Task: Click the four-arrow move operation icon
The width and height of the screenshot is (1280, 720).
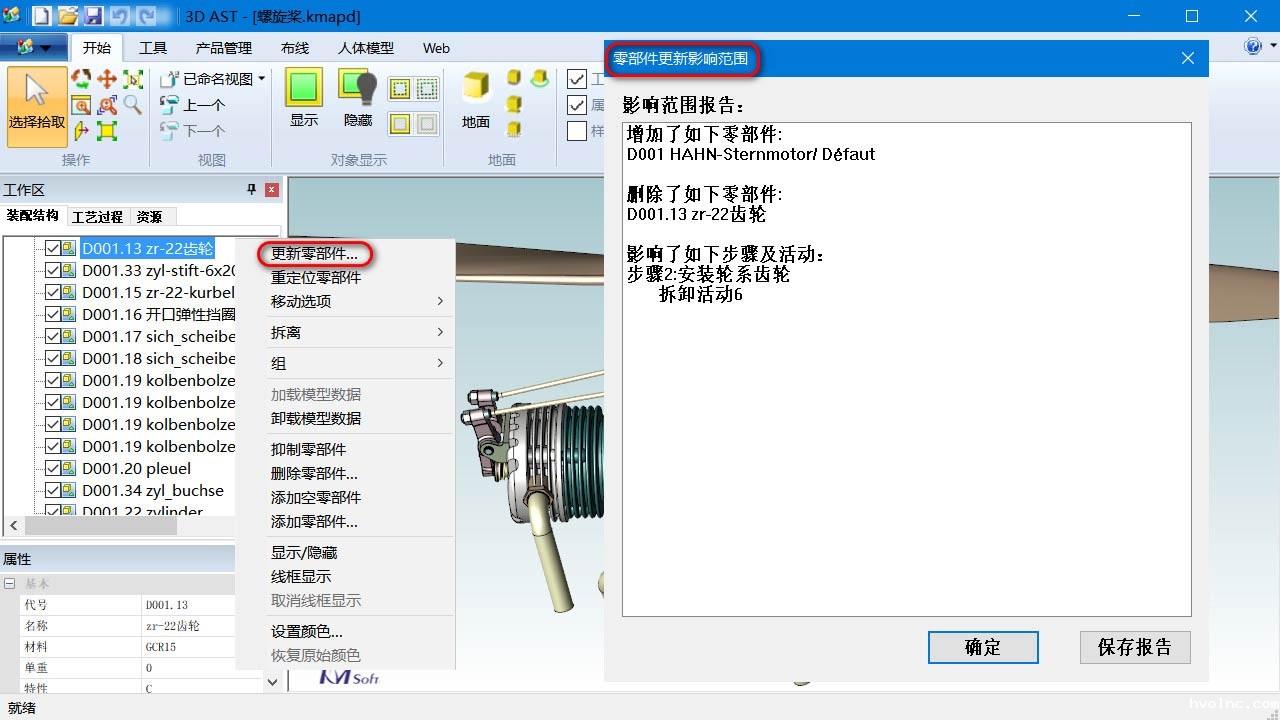Action: (107, 79)
